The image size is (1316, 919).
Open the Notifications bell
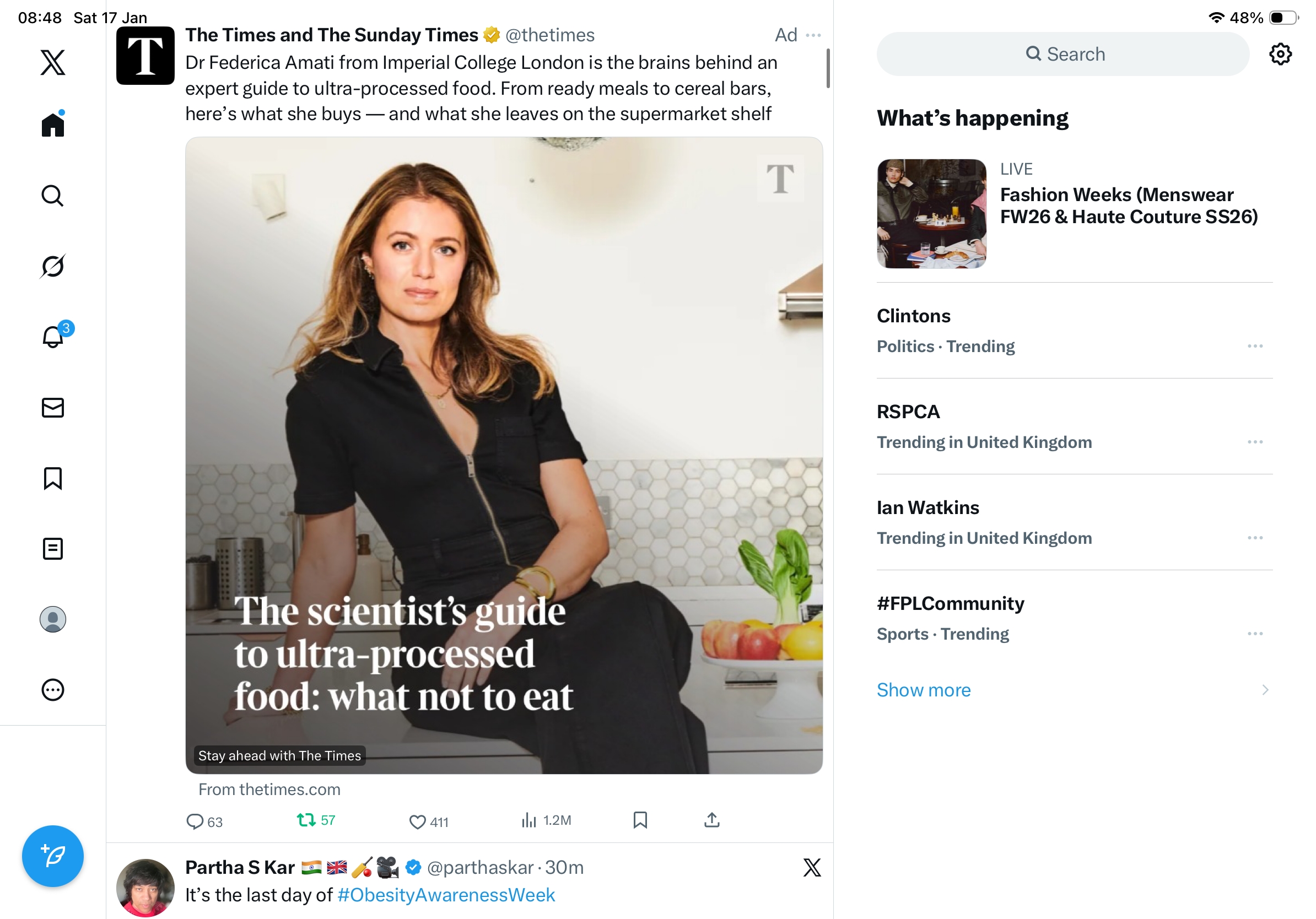53,337
